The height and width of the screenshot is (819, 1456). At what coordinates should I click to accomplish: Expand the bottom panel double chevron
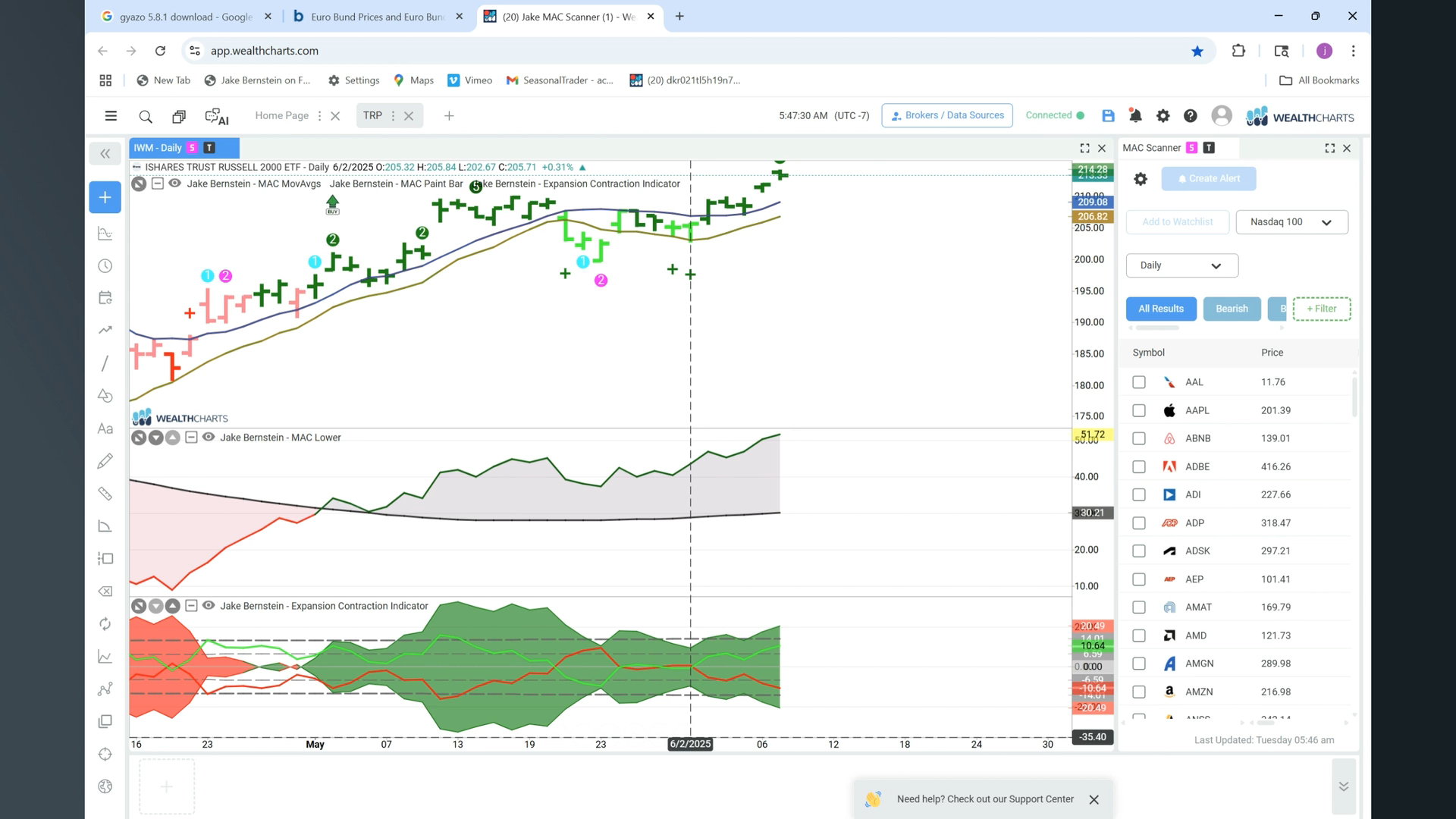click(1344, 786)
